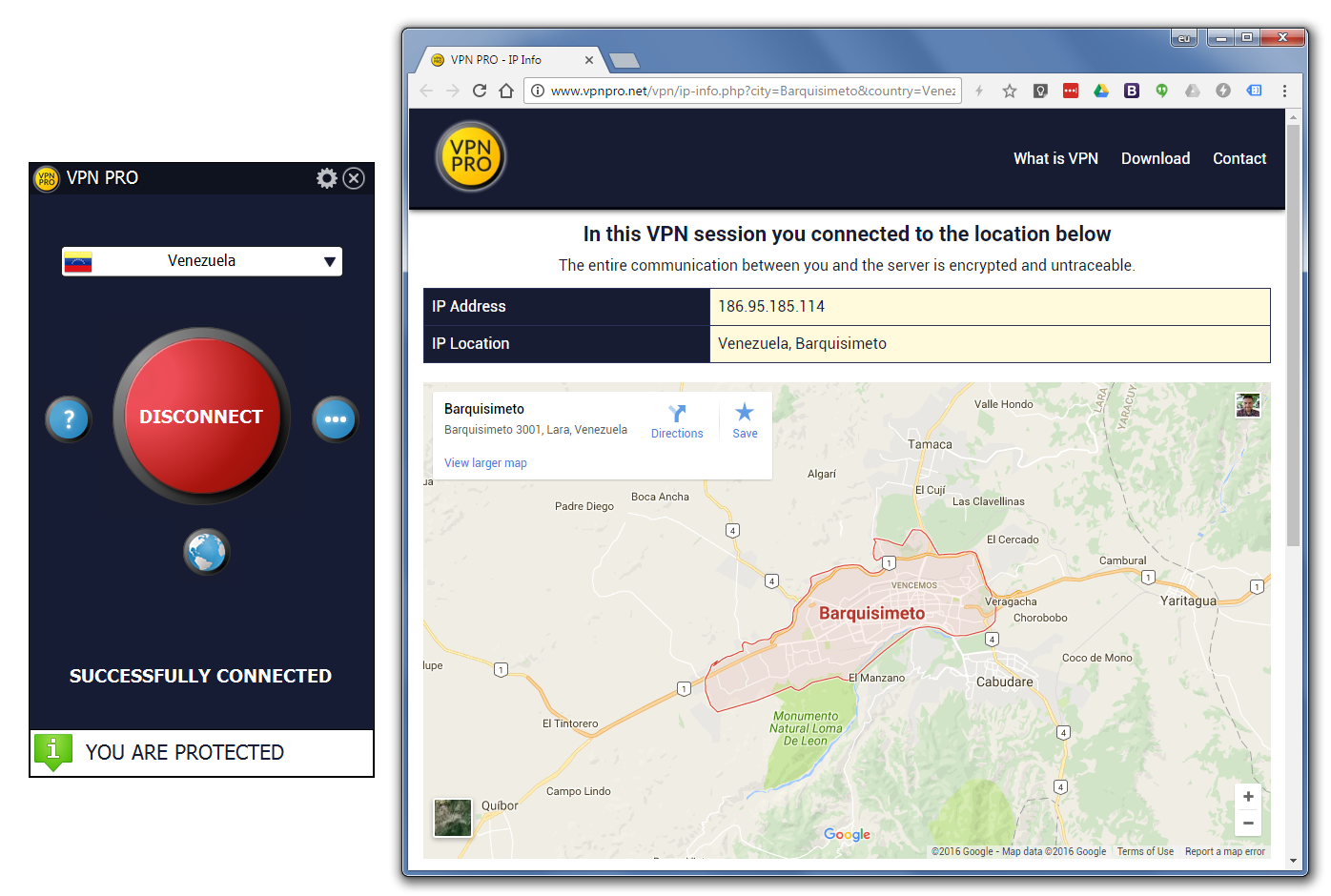Click the Tamaca label on the map

click(930, 444)
